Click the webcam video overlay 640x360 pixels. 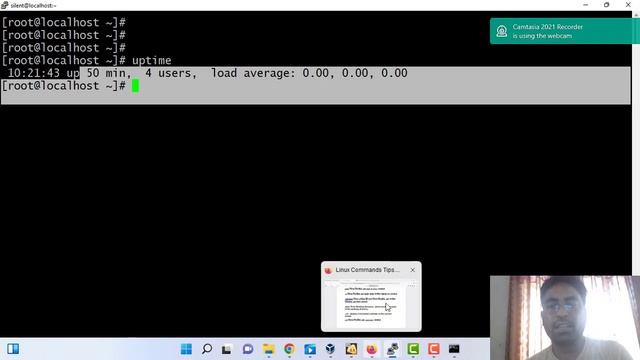coord(565,318)
